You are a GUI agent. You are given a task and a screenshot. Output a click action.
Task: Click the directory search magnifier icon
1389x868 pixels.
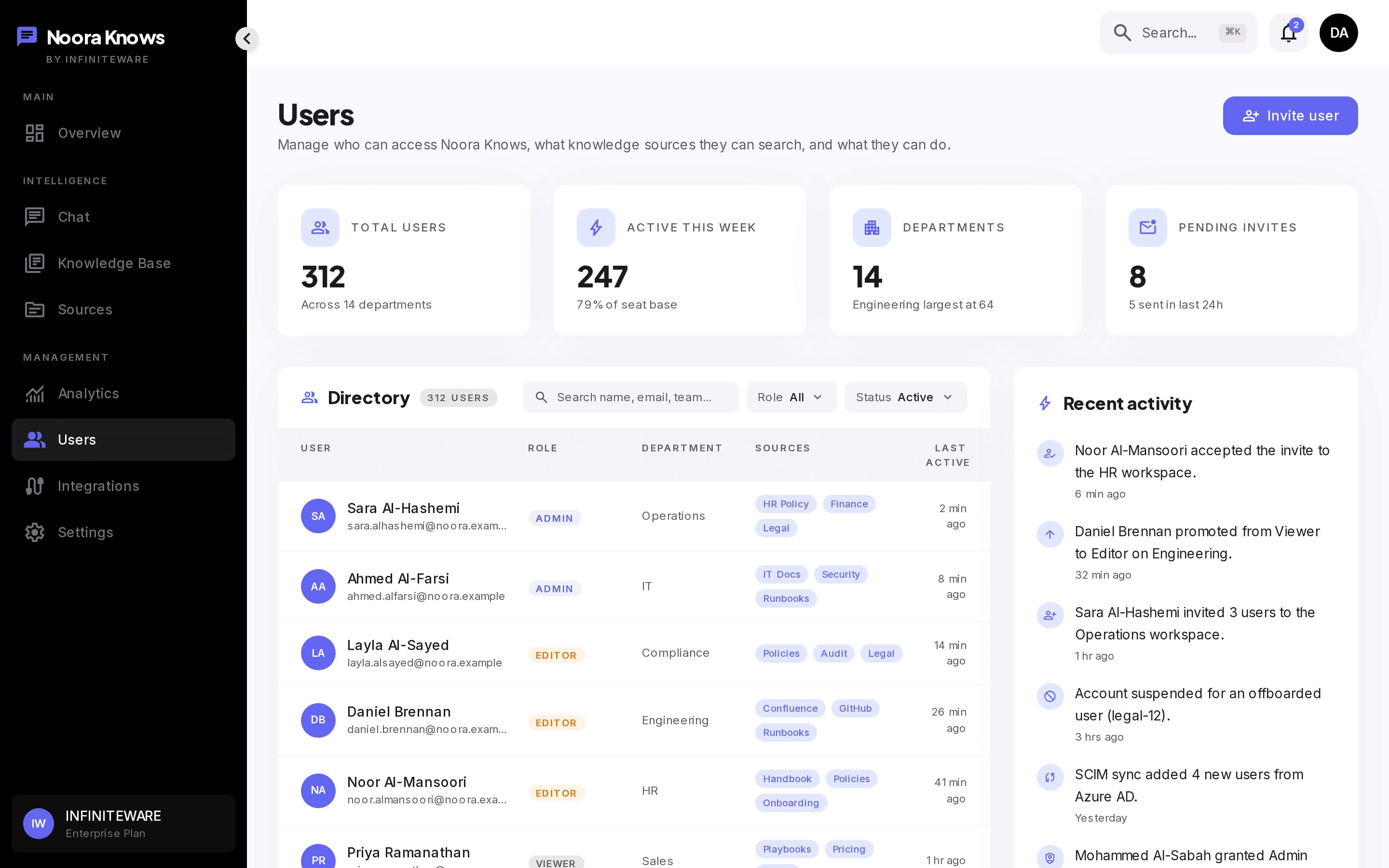pyautogui.click(x=541, y=397)
